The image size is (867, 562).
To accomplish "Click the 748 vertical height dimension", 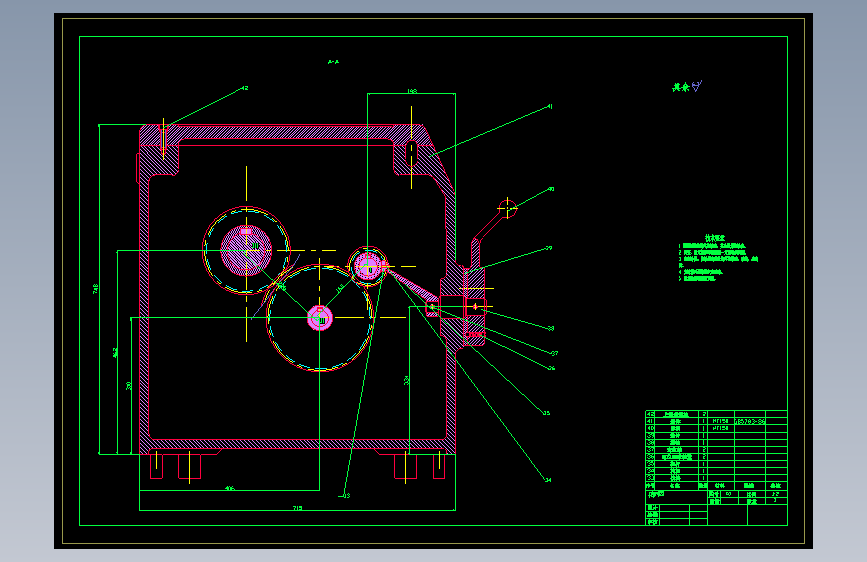I will point(95,289).
